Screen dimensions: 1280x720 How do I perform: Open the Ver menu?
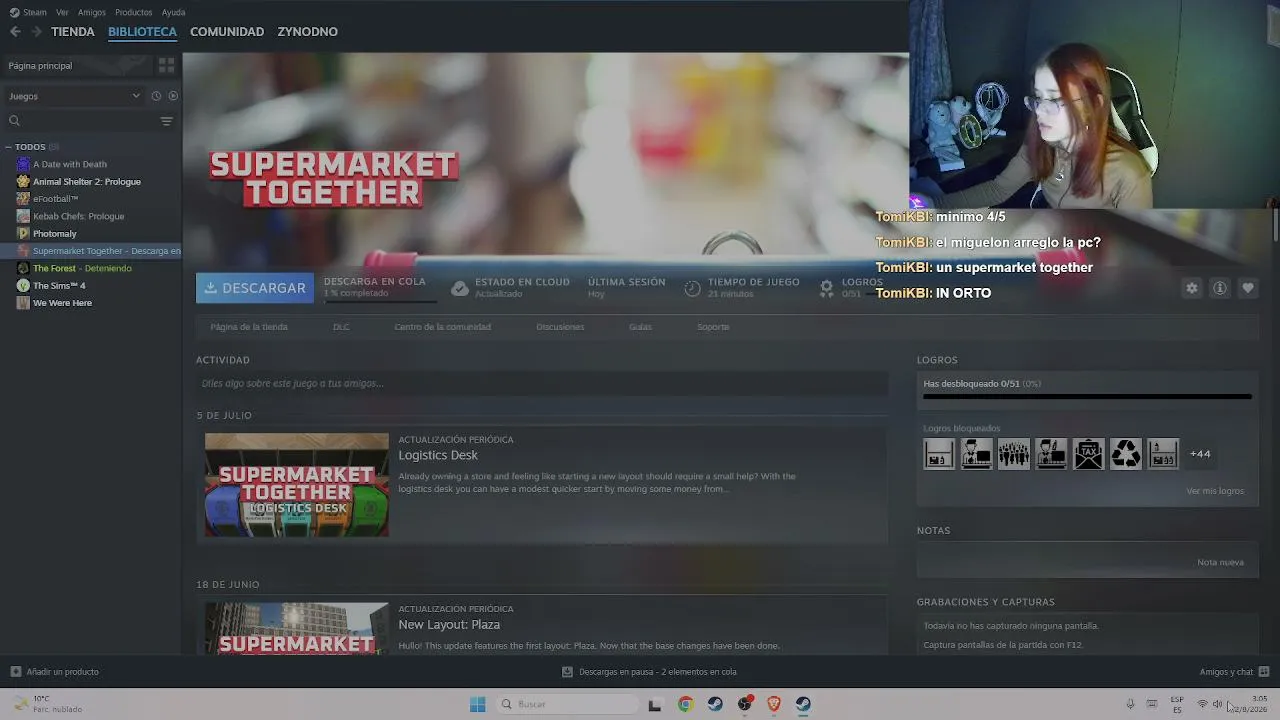(62, 13)
